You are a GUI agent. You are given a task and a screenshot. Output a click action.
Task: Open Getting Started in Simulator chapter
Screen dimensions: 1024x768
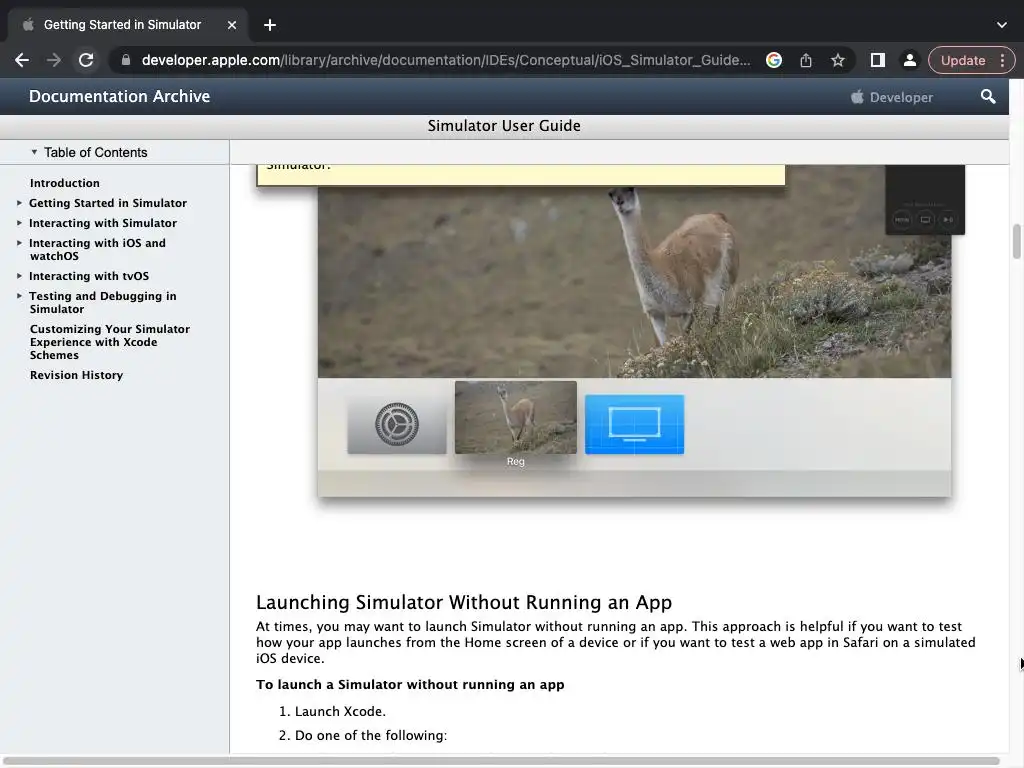pos(108,203)
